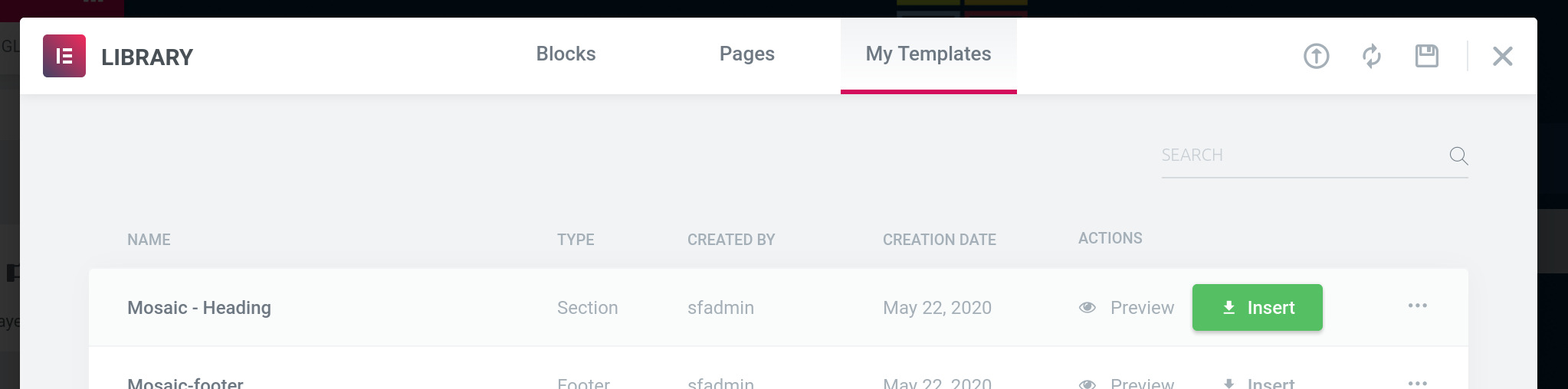Screen dimensions: 1568x389
Task: Open more options for Mosaic - Heading
Action: coord(1417,306)
